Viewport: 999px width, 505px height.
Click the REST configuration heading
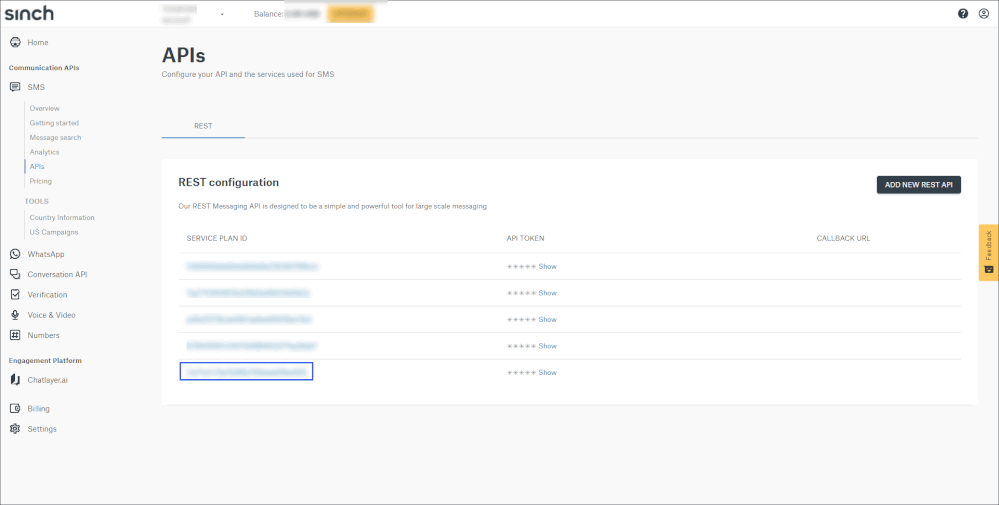pos(229,183)
